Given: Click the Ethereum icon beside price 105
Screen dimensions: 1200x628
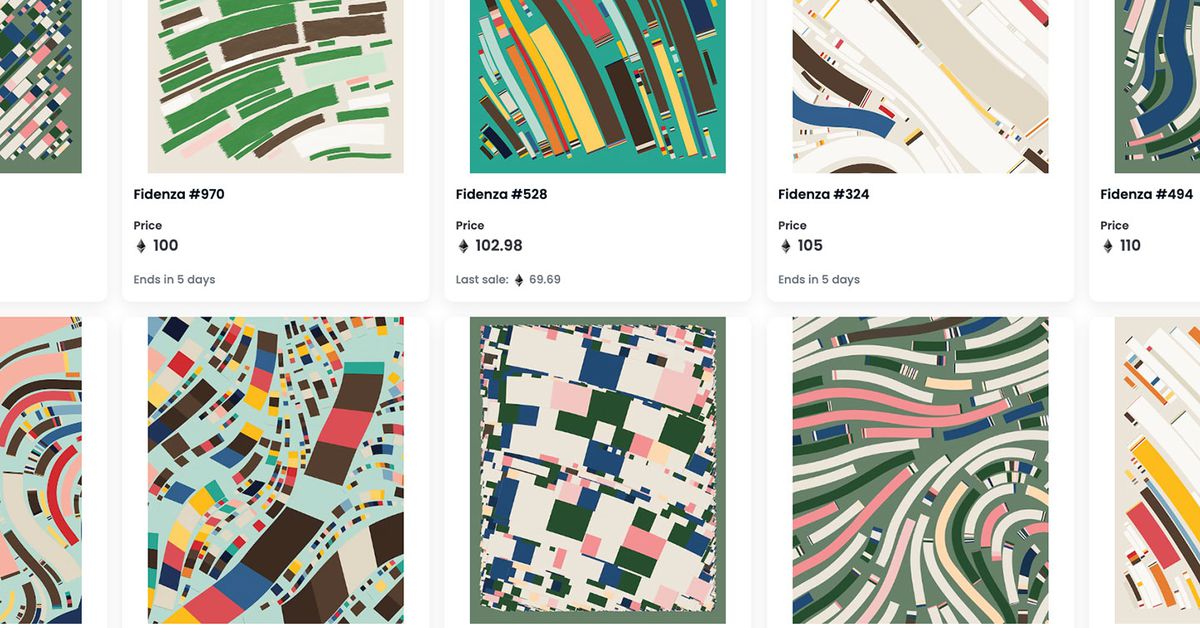Looking at the screenshot, I should [785, 246].
